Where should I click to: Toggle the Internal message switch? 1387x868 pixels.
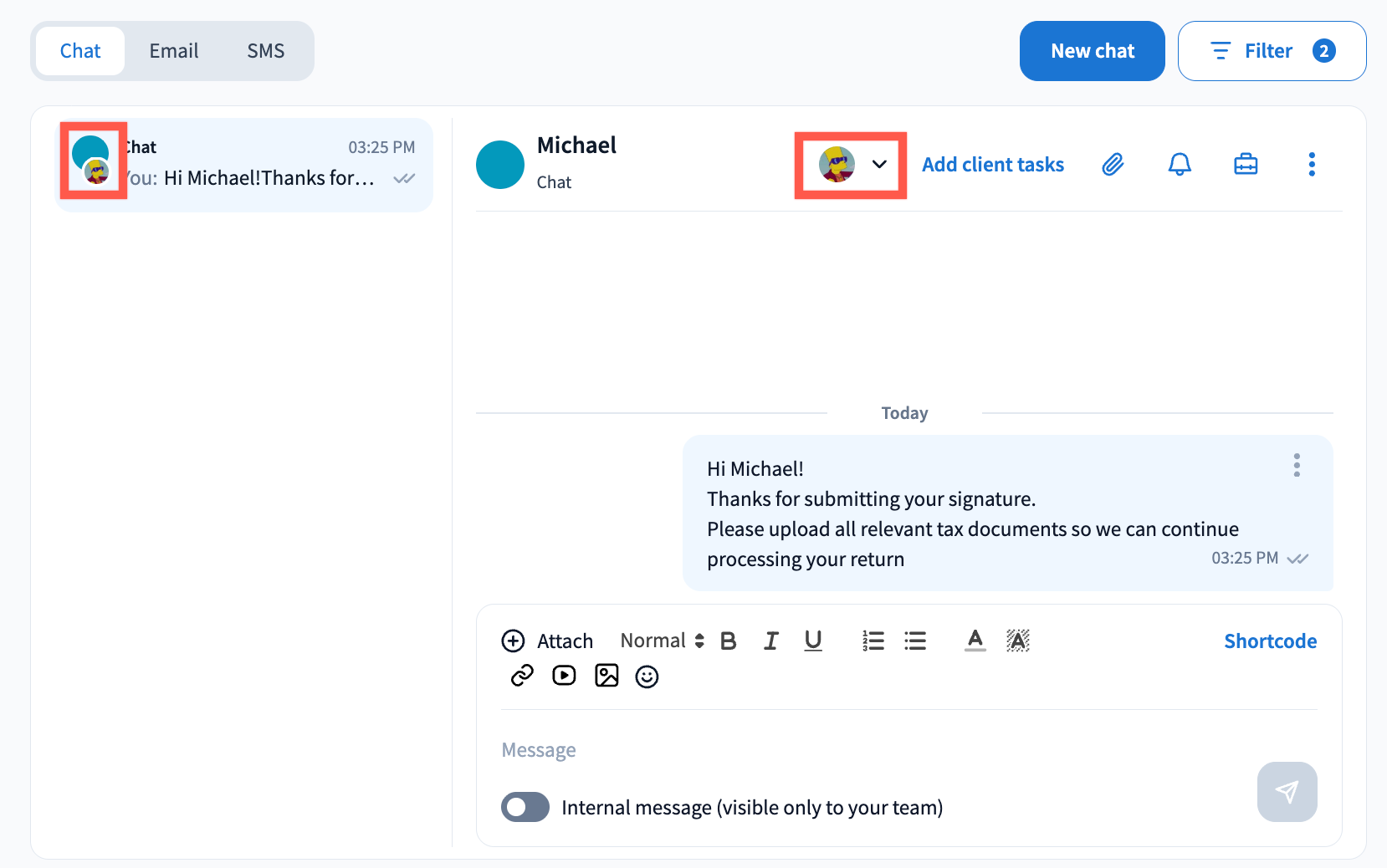pyautogui.click(x=525, y=807)
